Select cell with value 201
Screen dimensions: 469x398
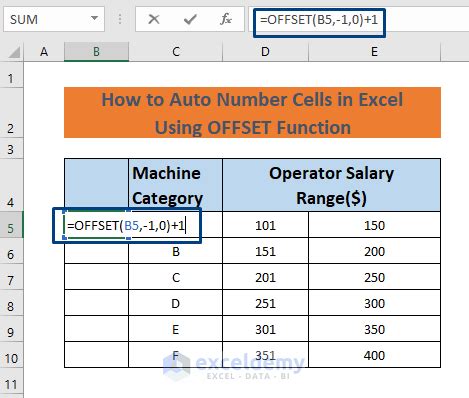265,277
